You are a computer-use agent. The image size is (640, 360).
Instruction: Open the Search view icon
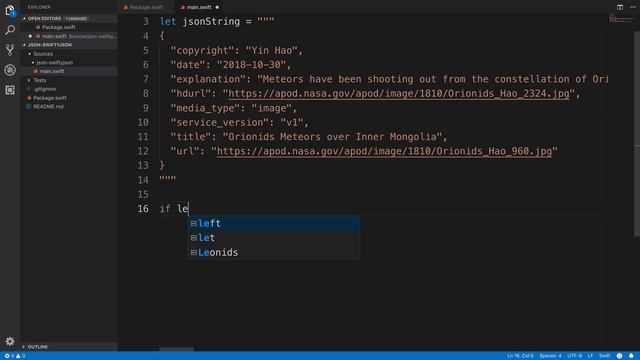pos(10,30)
